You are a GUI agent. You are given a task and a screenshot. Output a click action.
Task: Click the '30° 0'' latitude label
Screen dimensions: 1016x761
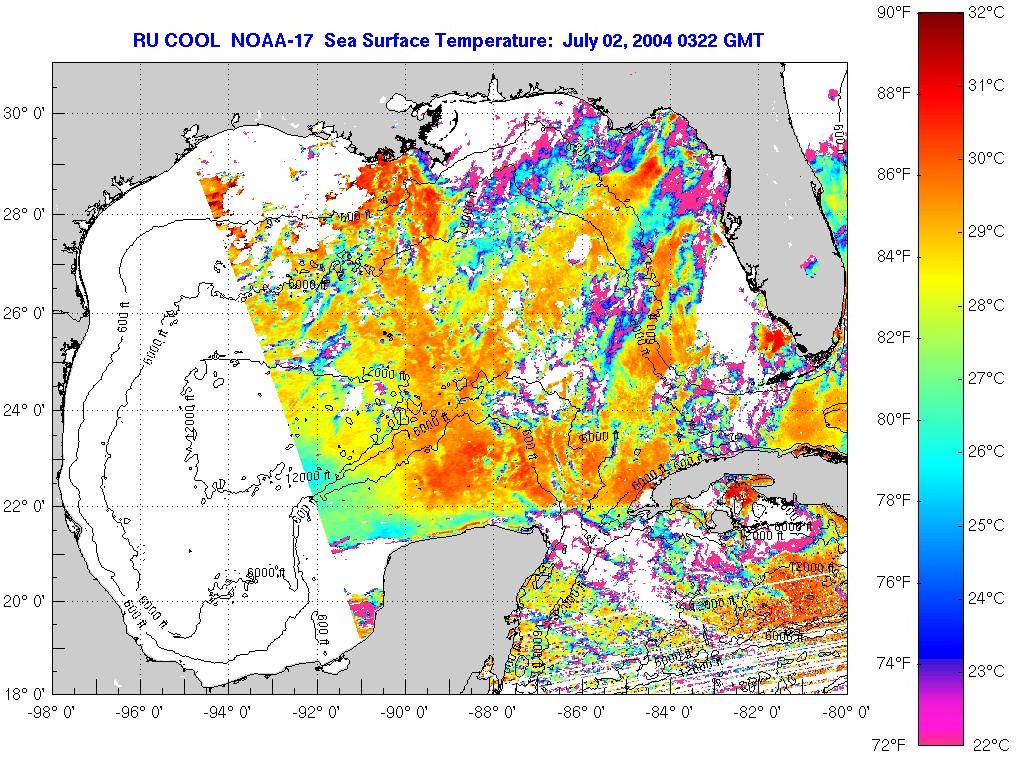(25, 114)
